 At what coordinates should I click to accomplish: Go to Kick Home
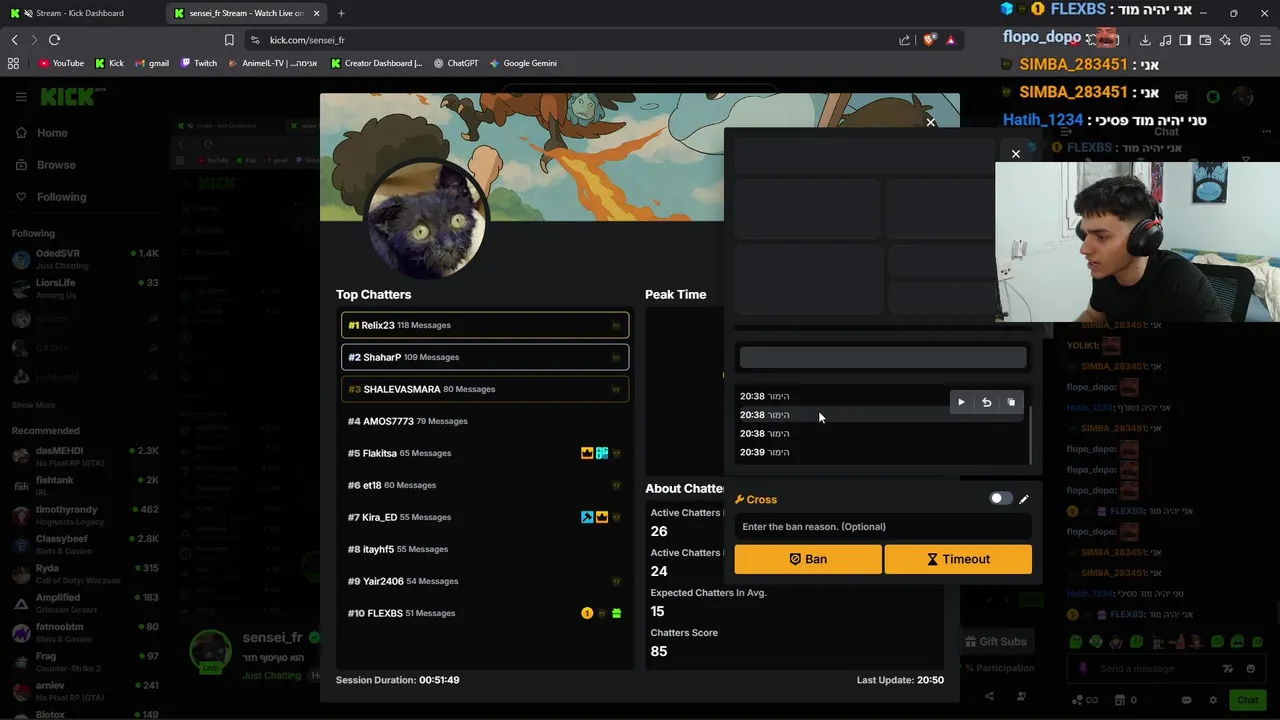(x=42, y=133)
